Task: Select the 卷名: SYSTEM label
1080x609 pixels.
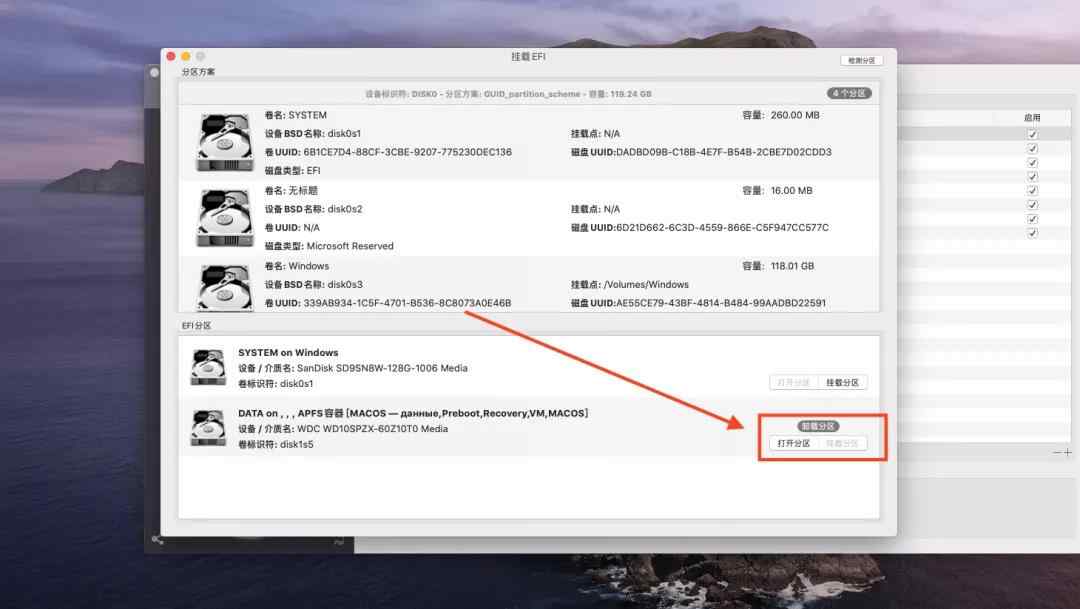Action: pyautogui.click(x=295, y=115)
